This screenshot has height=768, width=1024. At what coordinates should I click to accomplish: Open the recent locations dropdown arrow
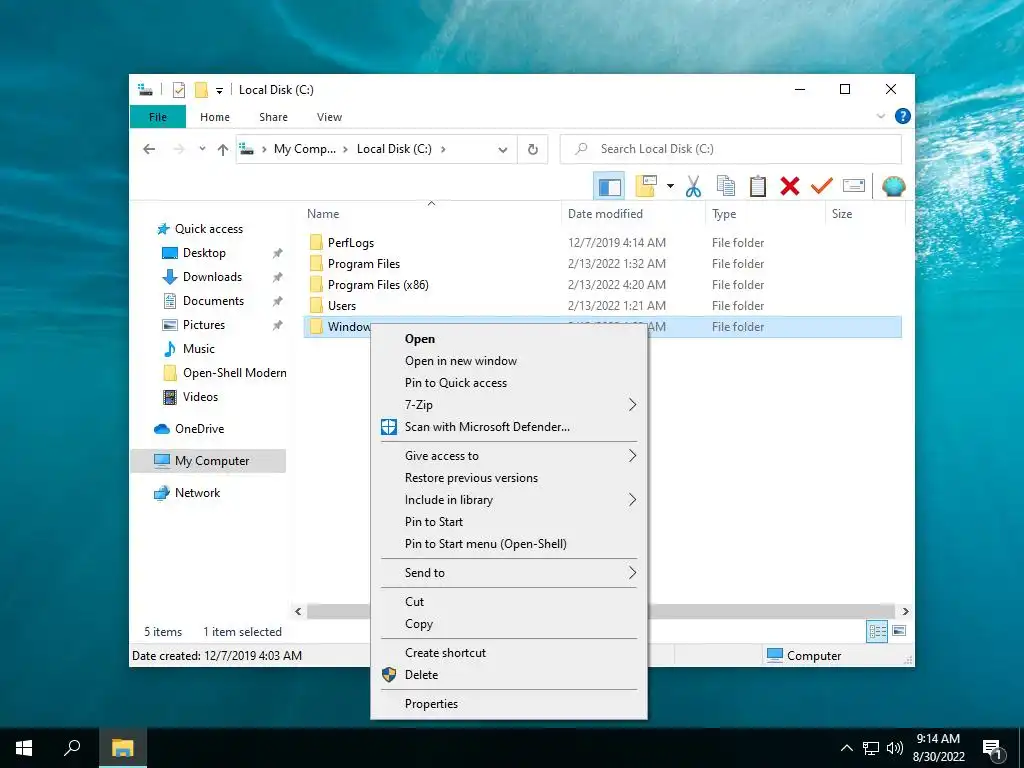(x=202, y=149)
